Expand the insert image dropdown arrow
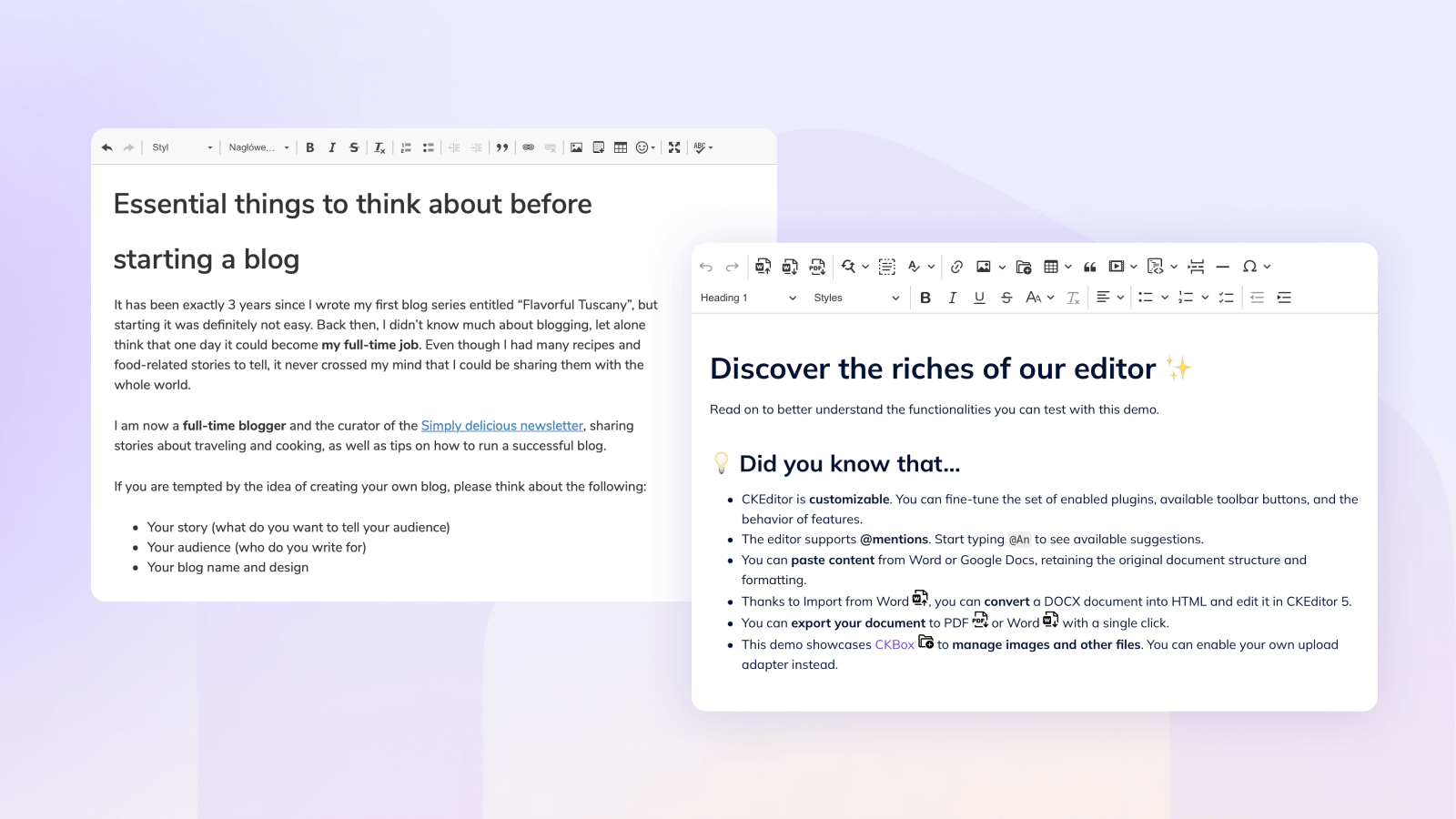This screenshot has width=1456, height=819. pos(1002,267)
